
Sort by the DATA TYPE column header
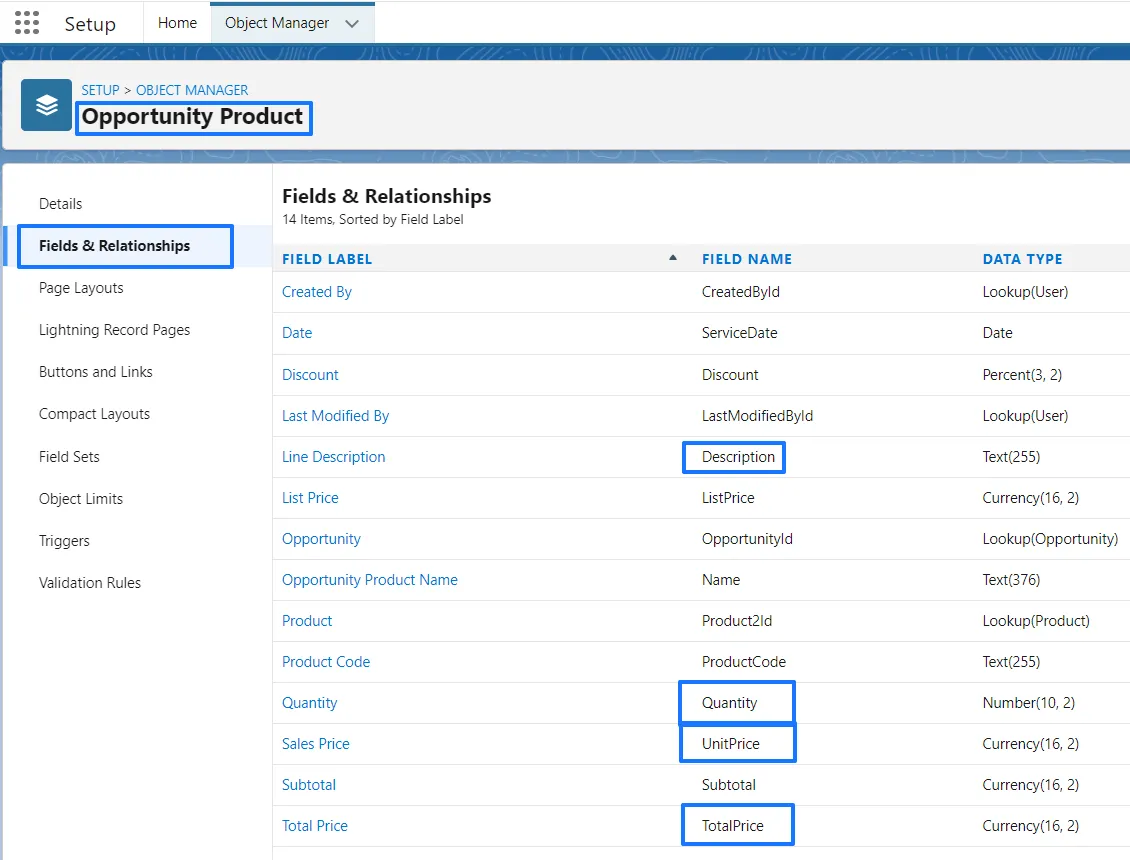pyautogui.click(x=1023, y=259)
